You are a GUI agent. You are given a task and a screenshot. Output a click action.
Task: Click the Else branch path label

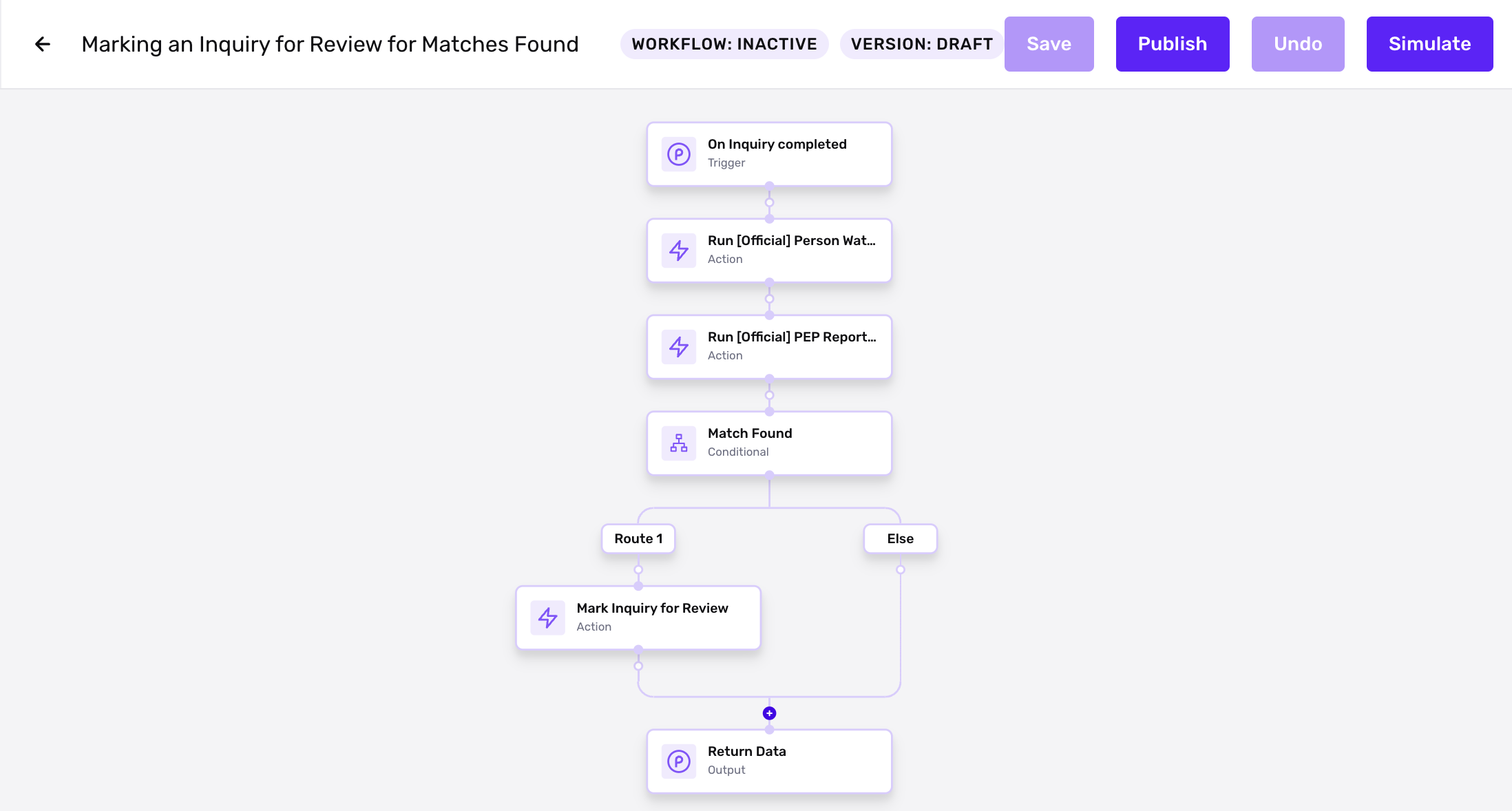[898, 539]
